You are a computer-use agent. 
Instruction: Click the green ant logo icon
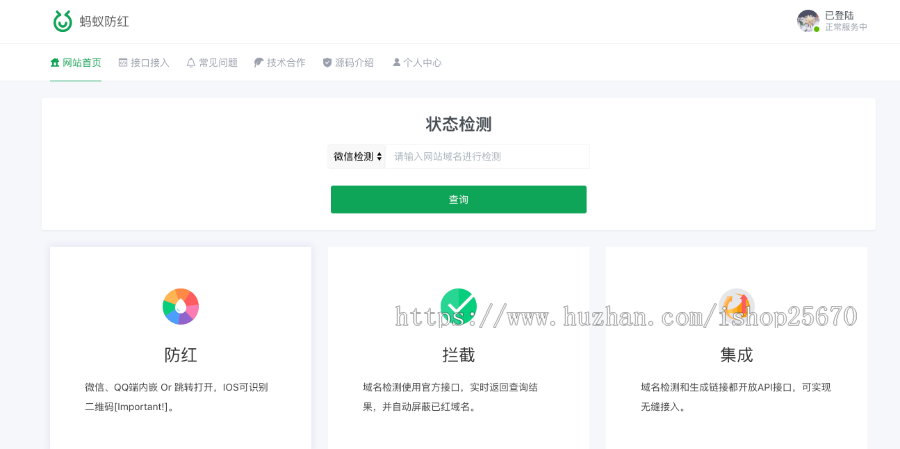tap(63, 21)
